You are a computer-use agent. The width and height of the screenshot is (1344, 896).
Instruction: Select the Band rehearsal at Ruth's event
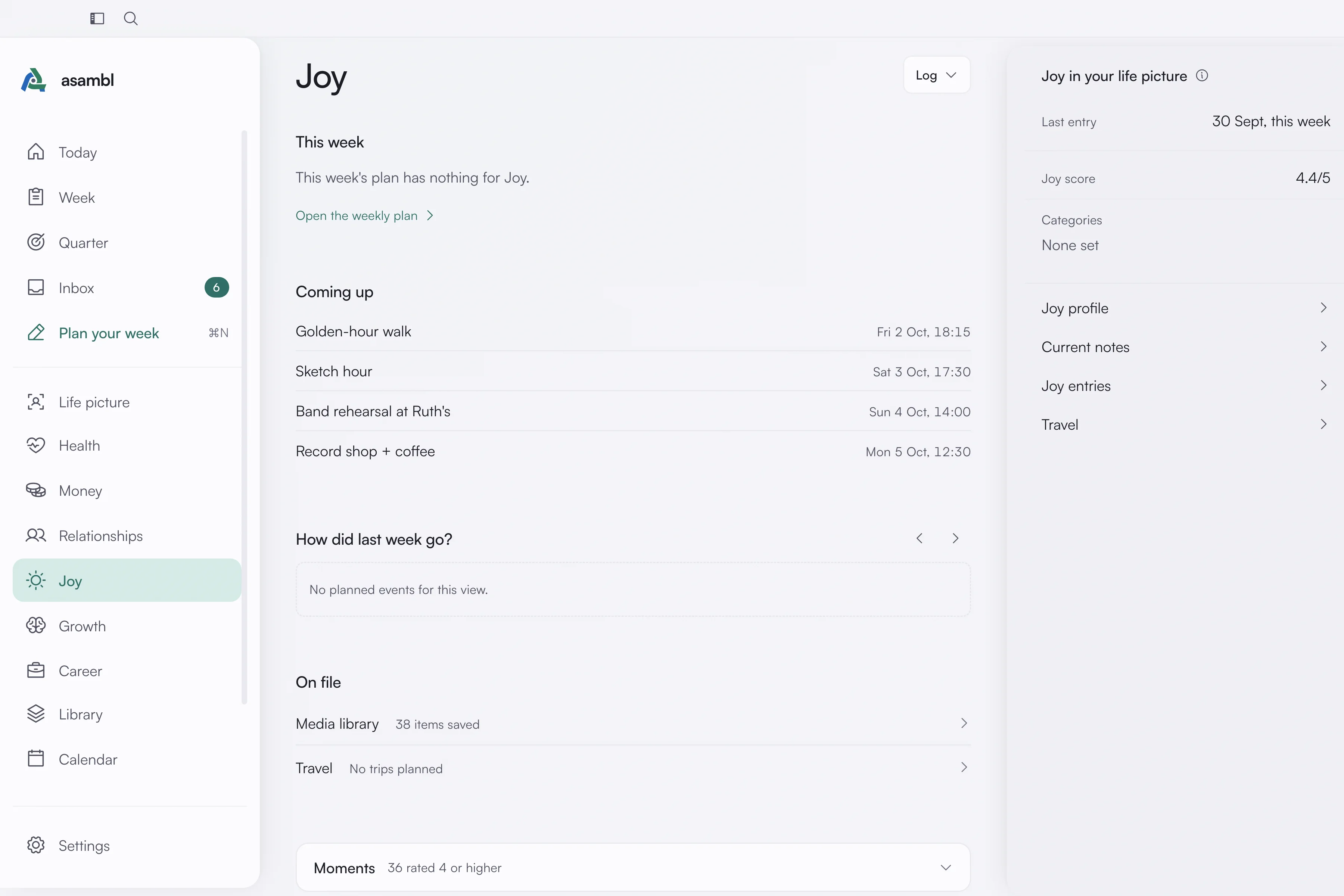(633, 411)
